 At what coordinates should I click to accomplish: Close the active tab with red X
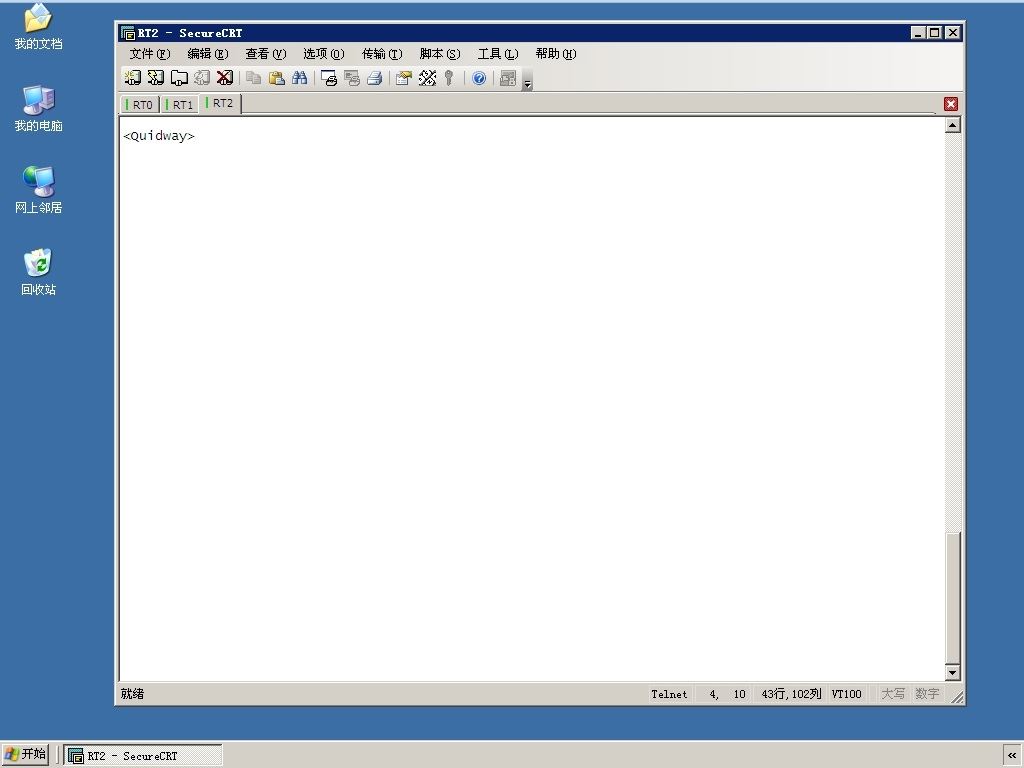[951, 104]
